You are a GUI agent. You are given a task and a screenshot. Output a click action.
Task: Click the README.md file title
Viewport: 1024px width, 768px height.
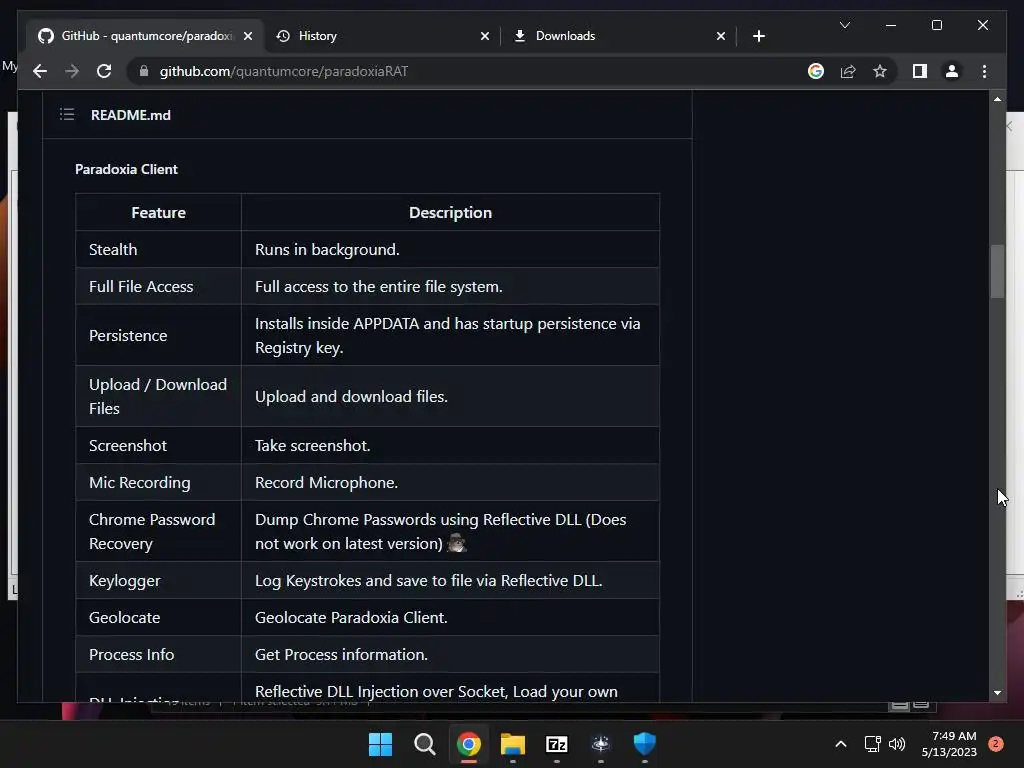coord(131,115)
